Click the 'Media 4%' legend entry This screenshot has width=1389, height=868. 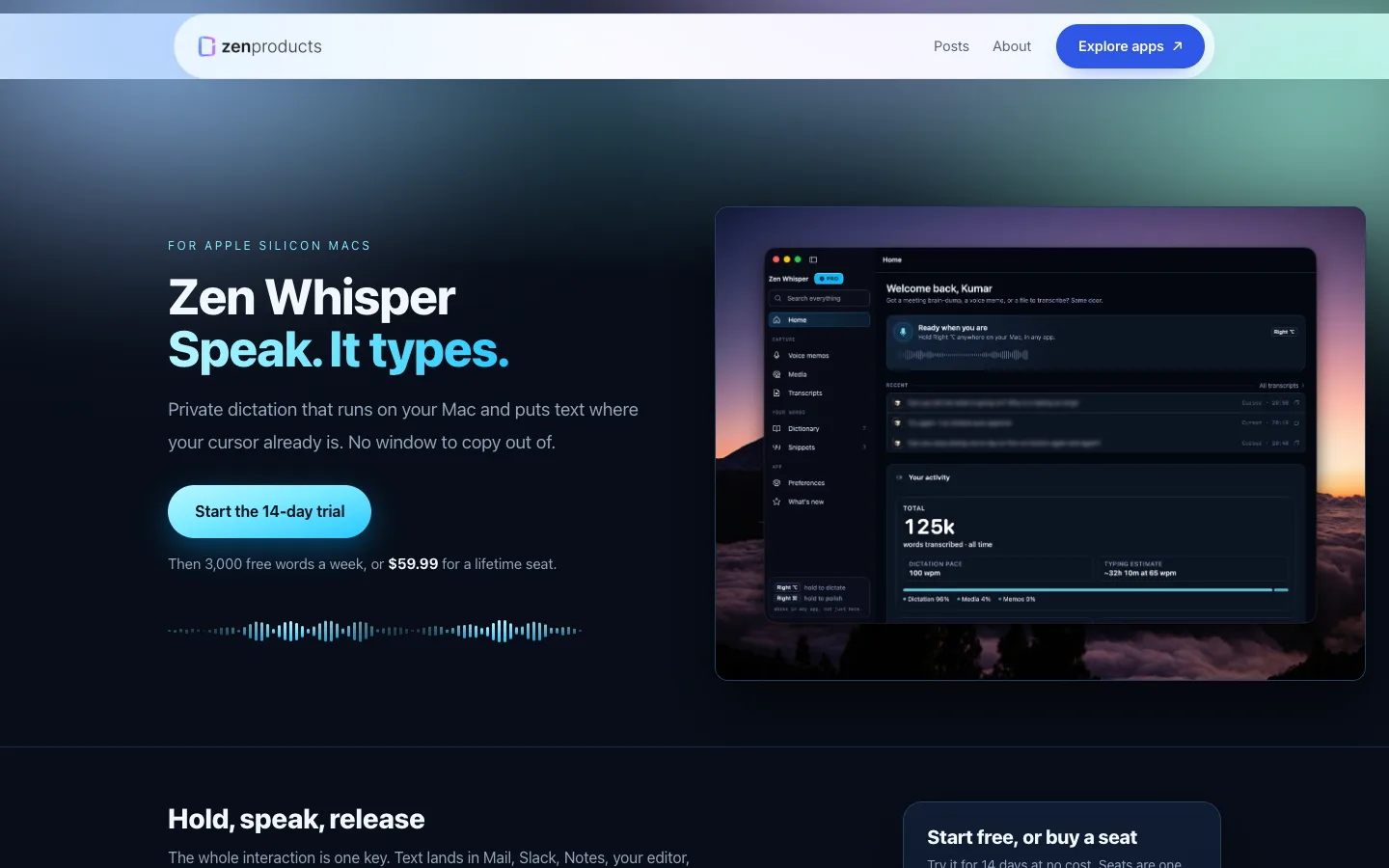coord(974,599)
